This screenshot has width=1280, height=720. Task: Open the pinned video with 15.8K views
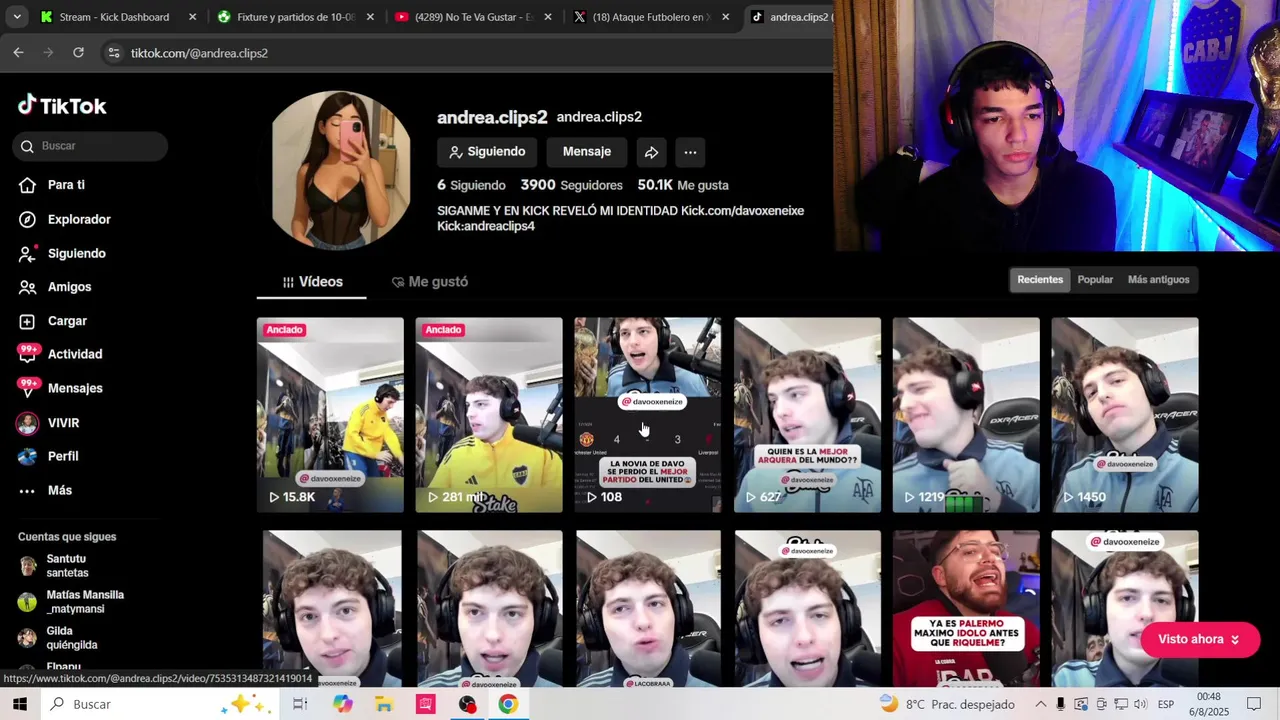(330, 415)
